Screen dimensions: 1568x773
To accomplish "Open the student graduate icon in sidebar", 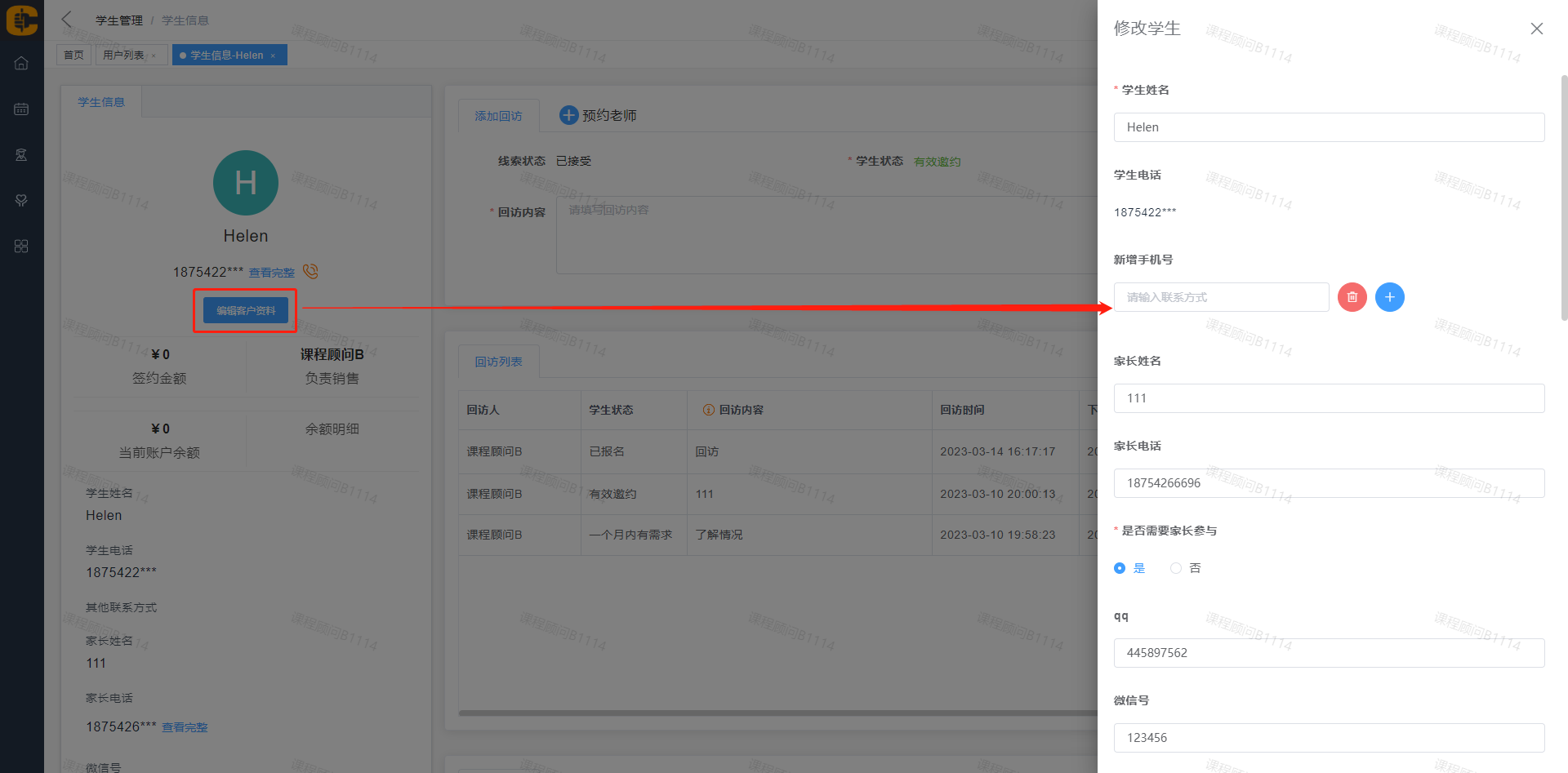I will pyautogui.click(x=21, y=155).
